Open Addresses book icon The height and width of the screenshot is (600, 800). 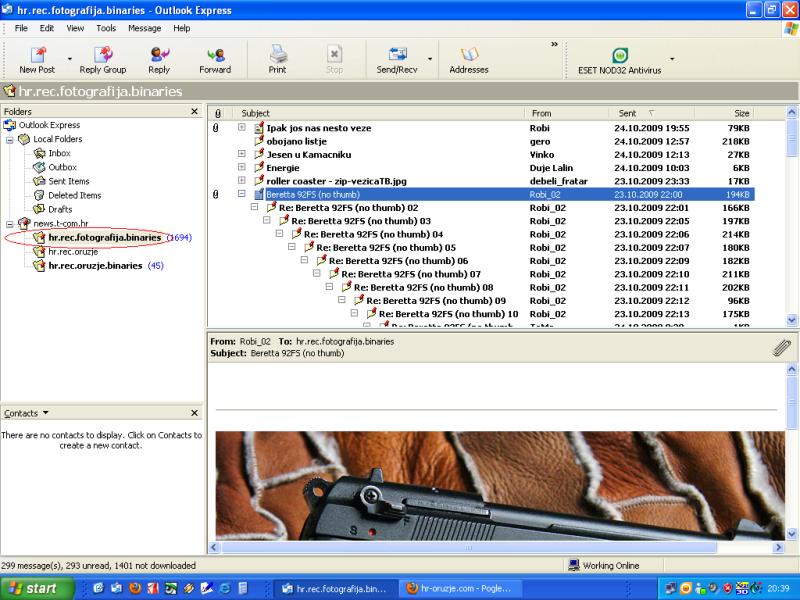(469, 56)
